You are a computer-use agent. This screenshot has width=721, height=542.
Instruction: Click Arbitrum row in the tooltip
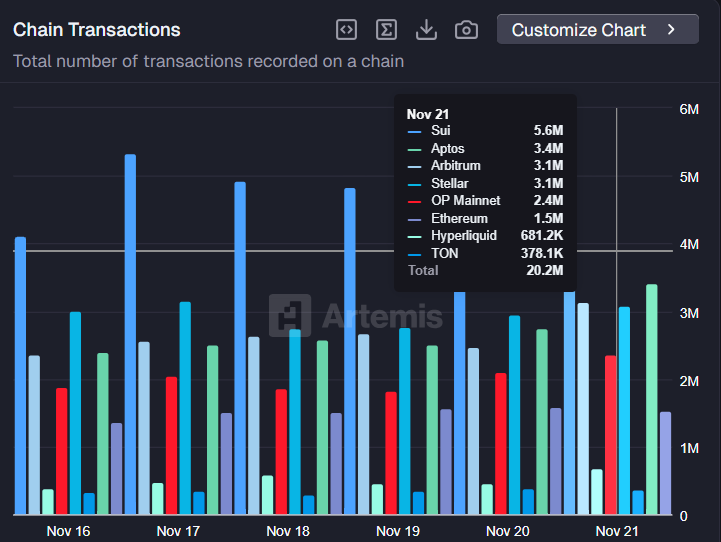pyautogui.click(x=485, y=165)
